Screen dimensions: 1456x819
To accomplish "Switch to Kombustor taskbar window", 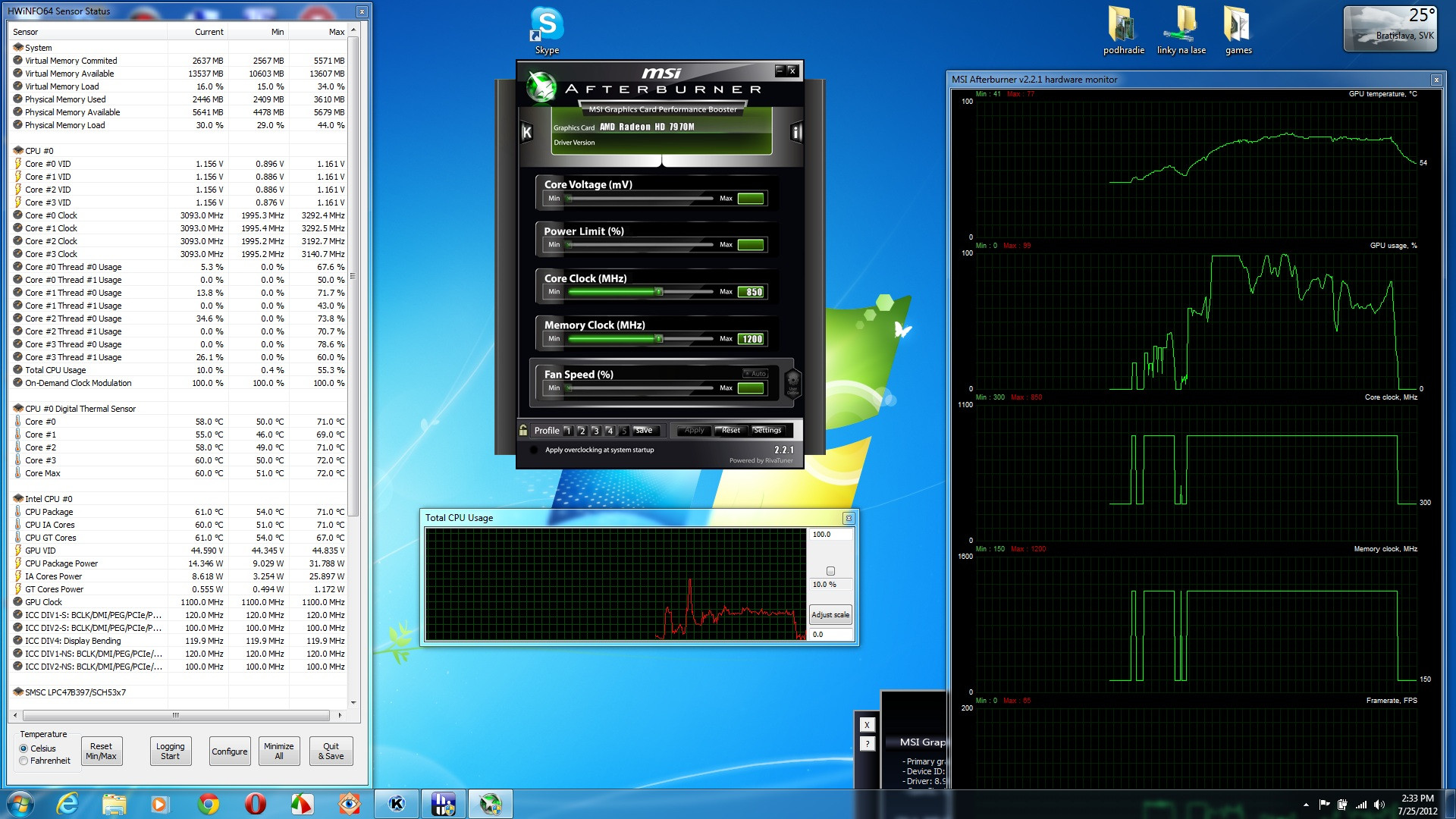I will [397, 804].
